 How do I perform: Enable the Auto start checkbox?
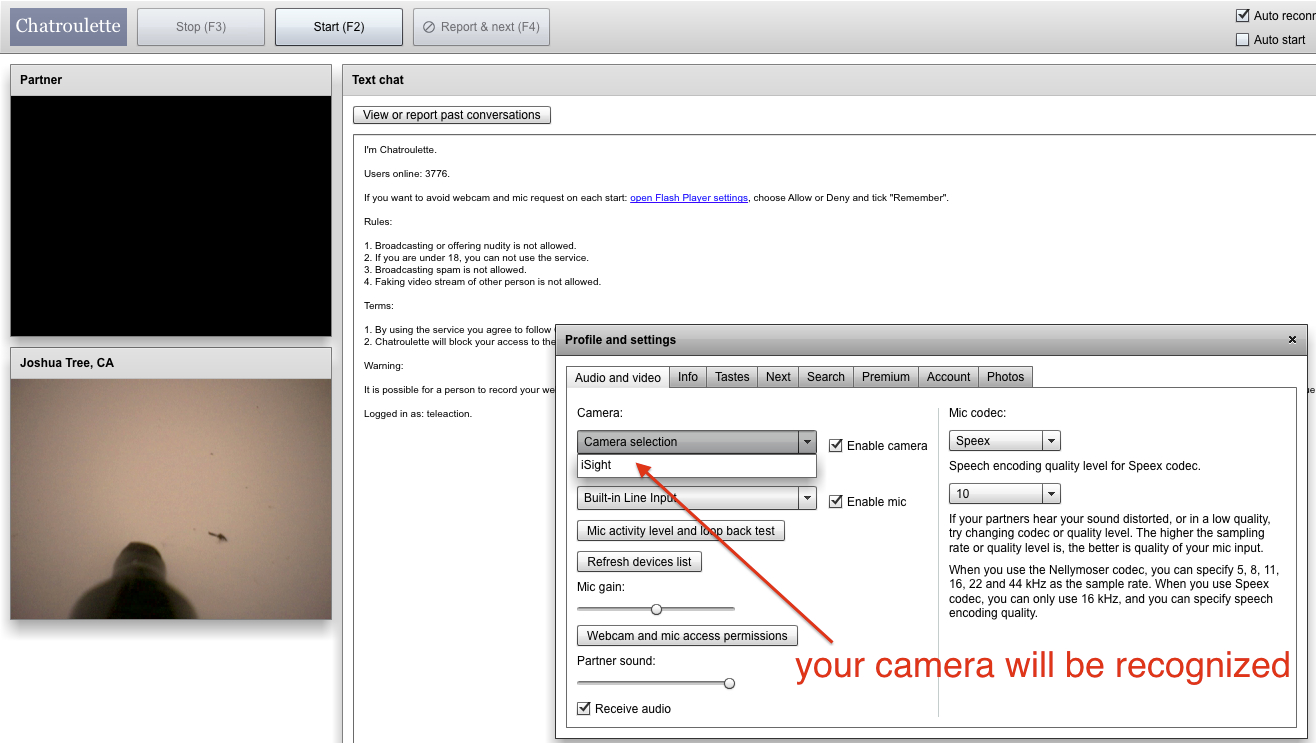1243,40
